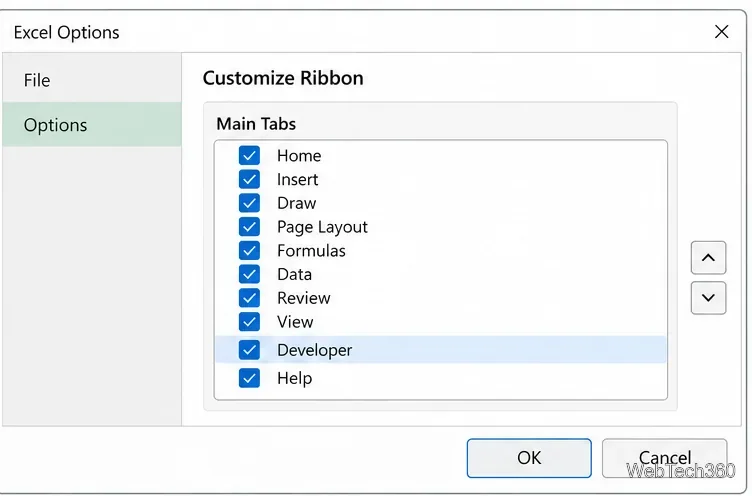Select the Draw list row label
This screenshot has width=752, height=496.
coord(296,203)
